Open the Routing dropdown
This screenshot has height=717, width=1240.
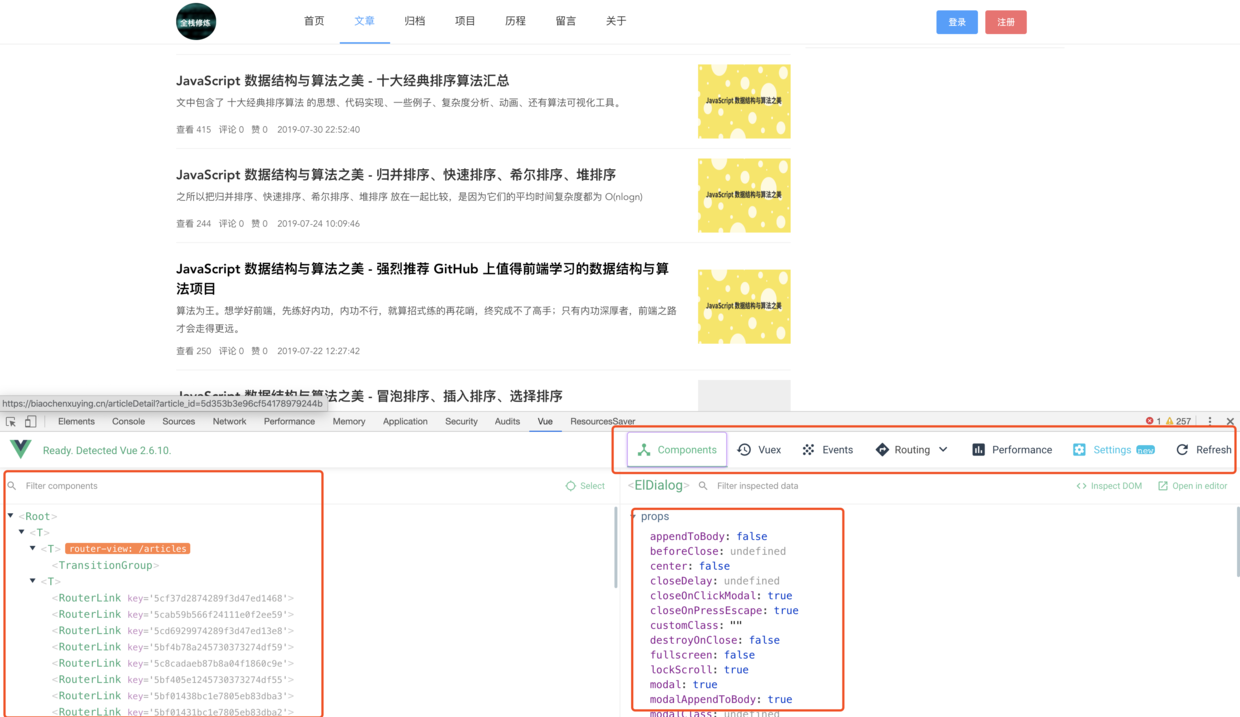911,450
